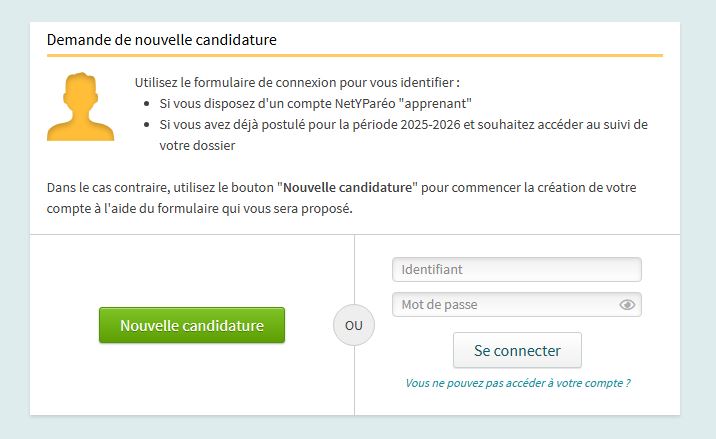
Task: Focus the Mot de passe field
Action: pyautogui.click(x=505, y=305)
